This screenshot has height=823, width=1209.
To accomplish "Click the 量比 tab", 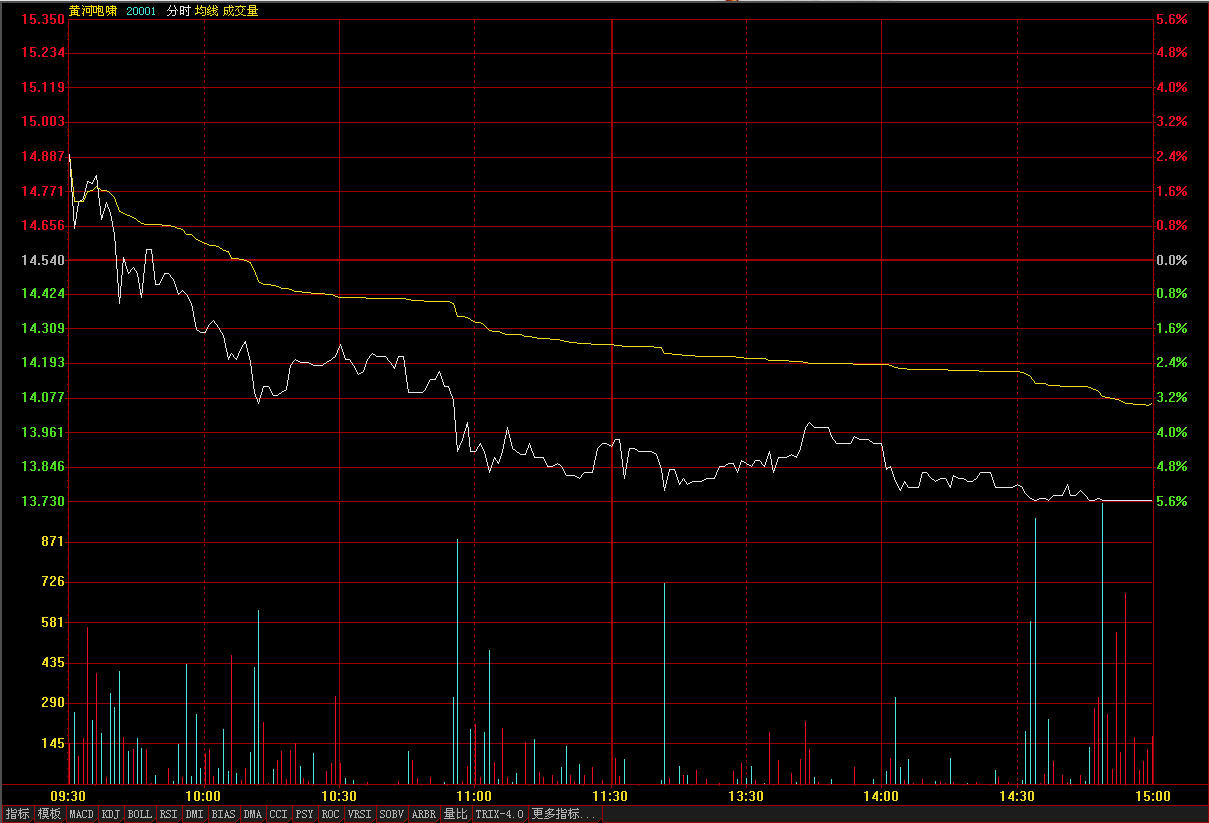I will tap(456, 815).
